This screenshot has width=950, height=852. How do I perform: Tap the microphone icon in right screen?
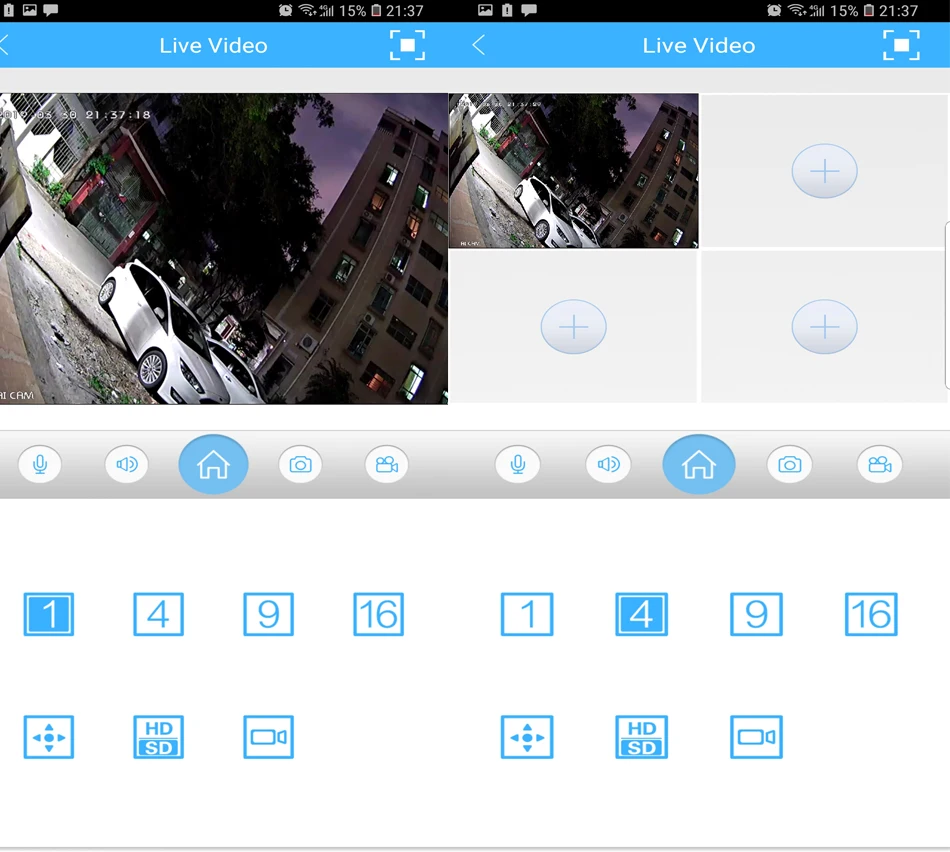517,465
